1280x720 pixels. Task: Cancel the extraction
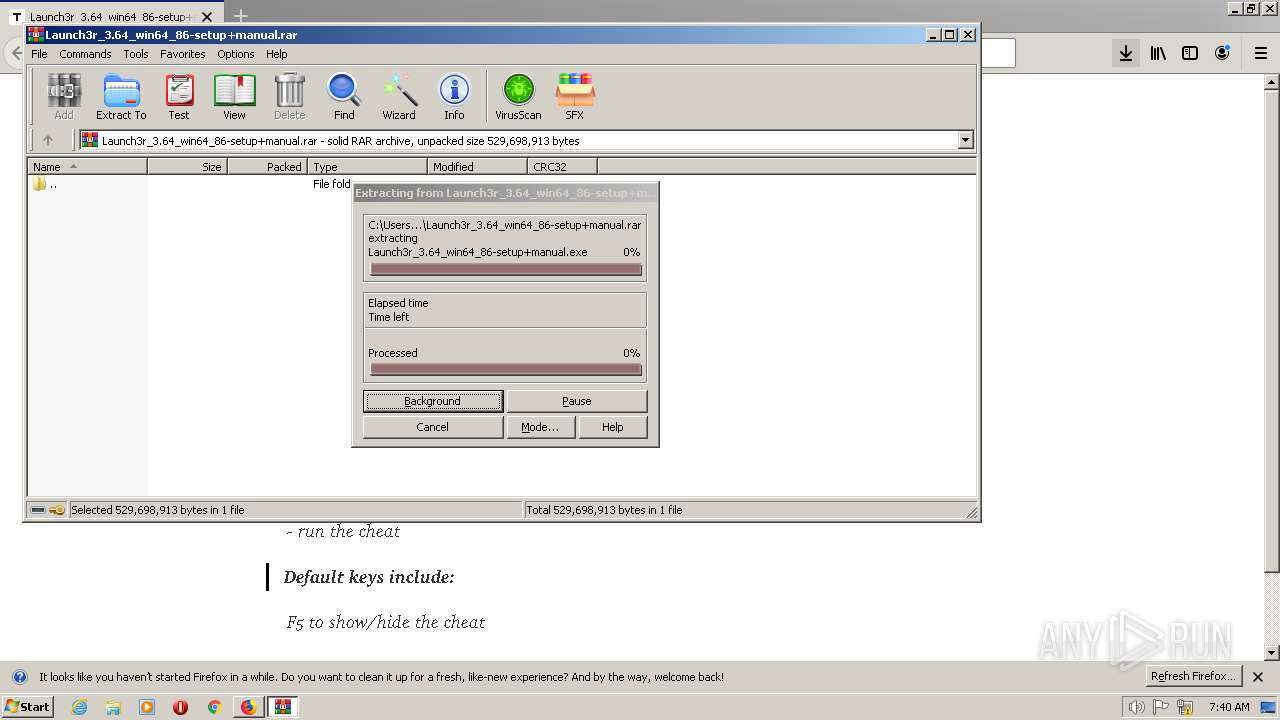[x=433, y=427]
